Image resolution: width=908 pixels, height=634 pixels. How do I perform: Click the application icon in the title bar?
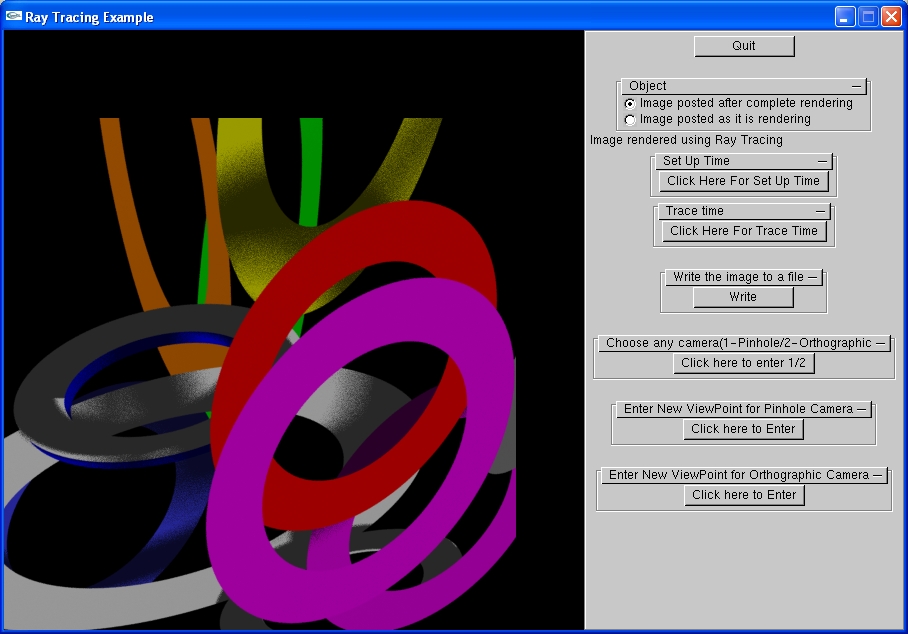click(14, 16)
